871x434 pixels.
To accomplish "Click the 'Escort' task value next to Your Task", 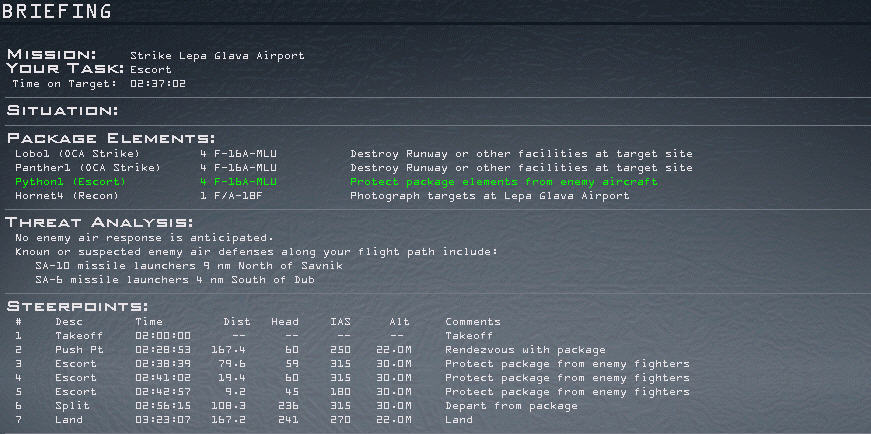I will click(x=151, y=70).
